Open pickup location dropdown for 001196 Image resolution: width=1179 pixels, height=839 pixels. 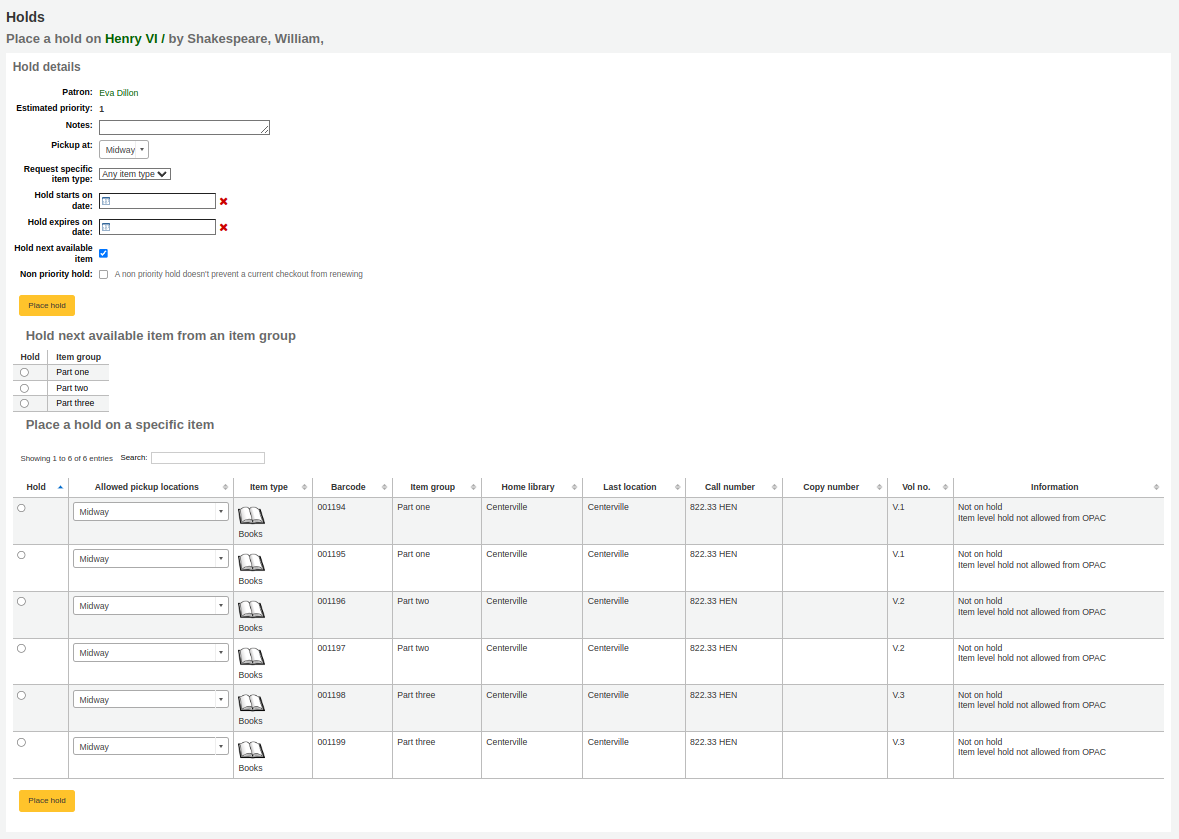pos(150,606)
